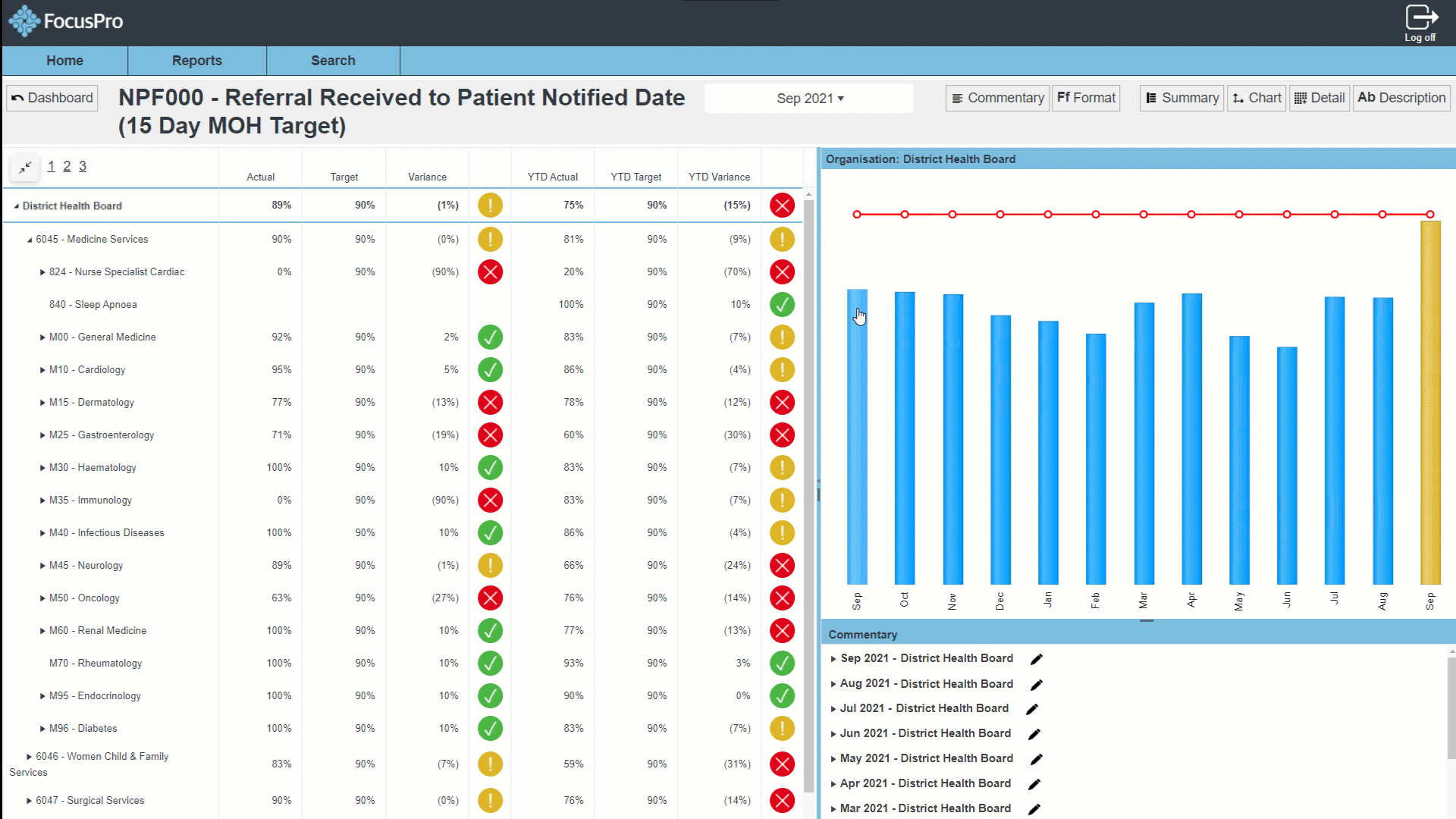Viewport: 1456px width, 819px height.
Task: Click green check icon in Cardiology variance row
Action: (x=490, y=370)
